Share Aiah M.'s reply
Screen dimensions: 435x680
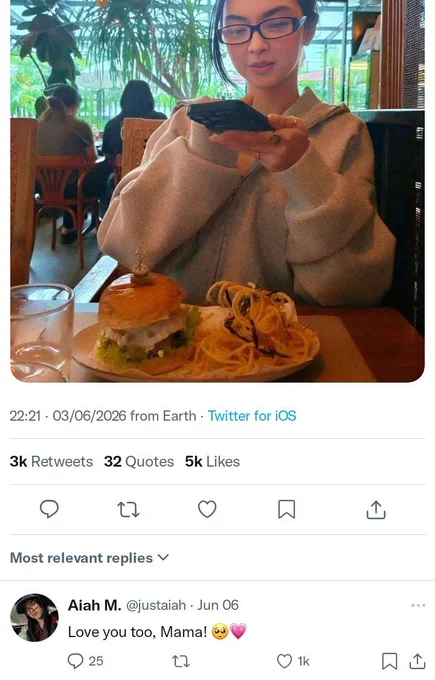tap(417, 661)
